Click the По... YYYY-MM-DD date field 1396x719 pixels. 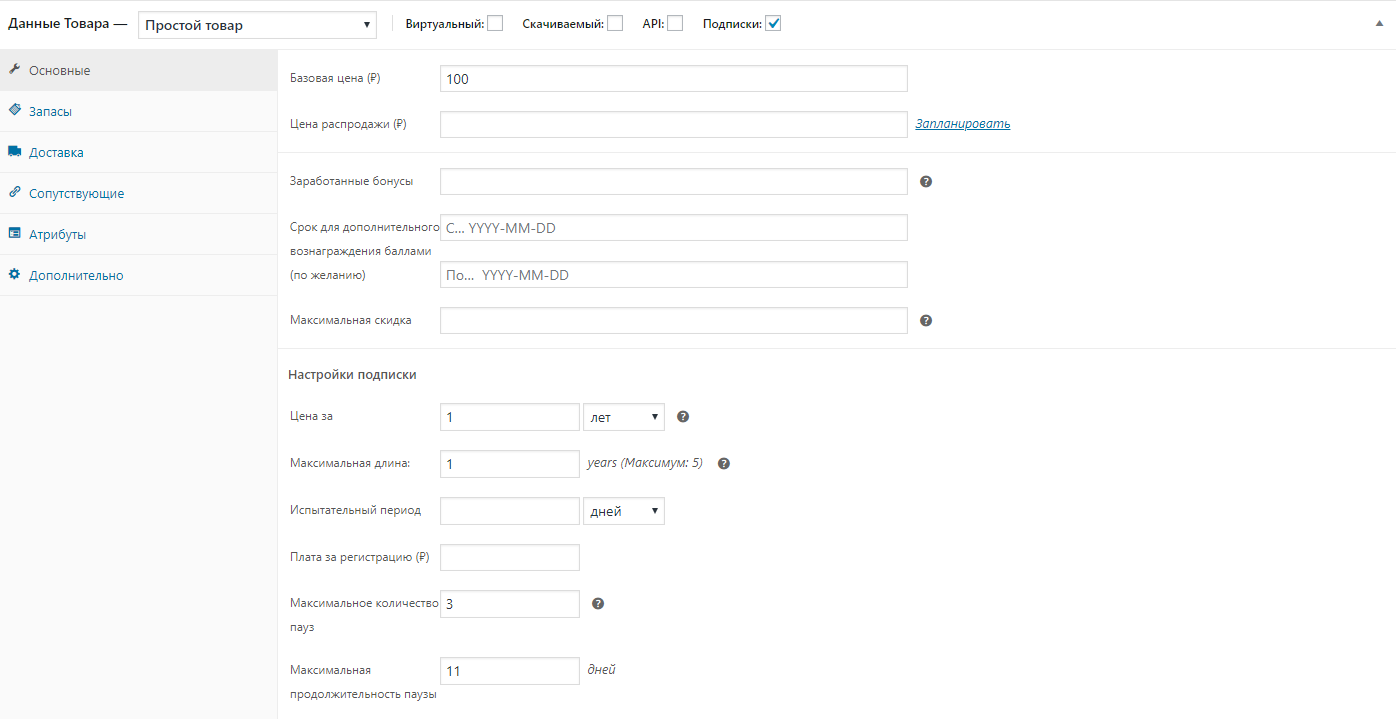click(x=674, y=275)
